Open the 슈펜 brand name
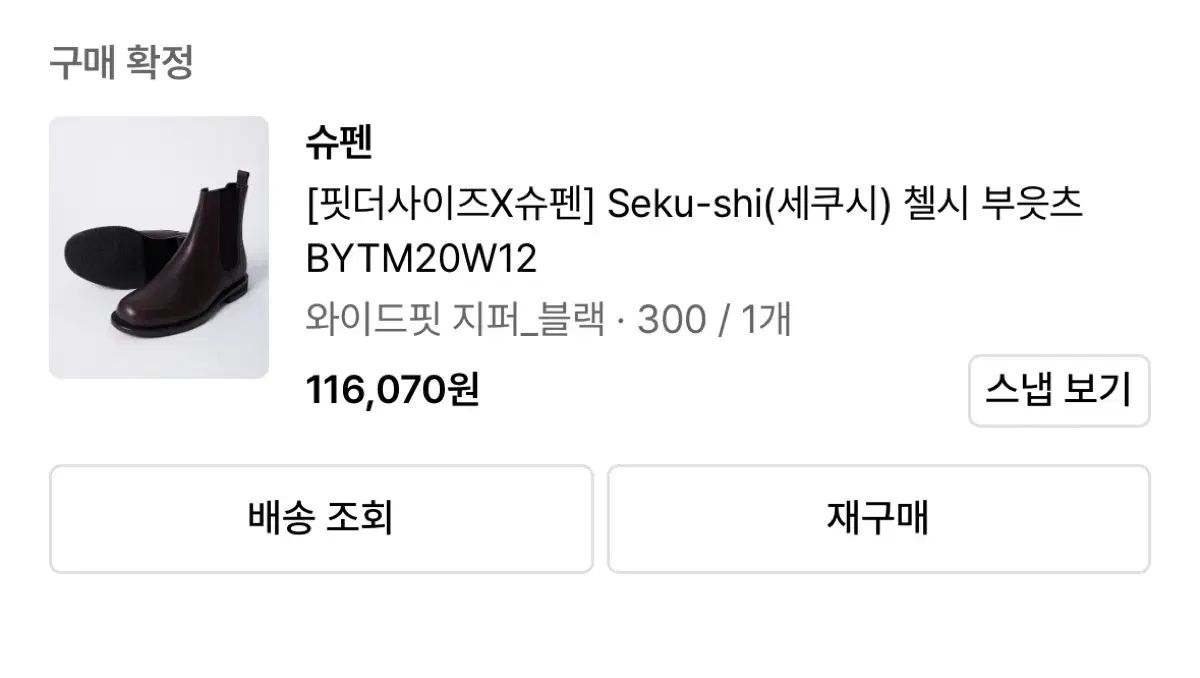Screen dimensions: 1200x678 [339, 143]
